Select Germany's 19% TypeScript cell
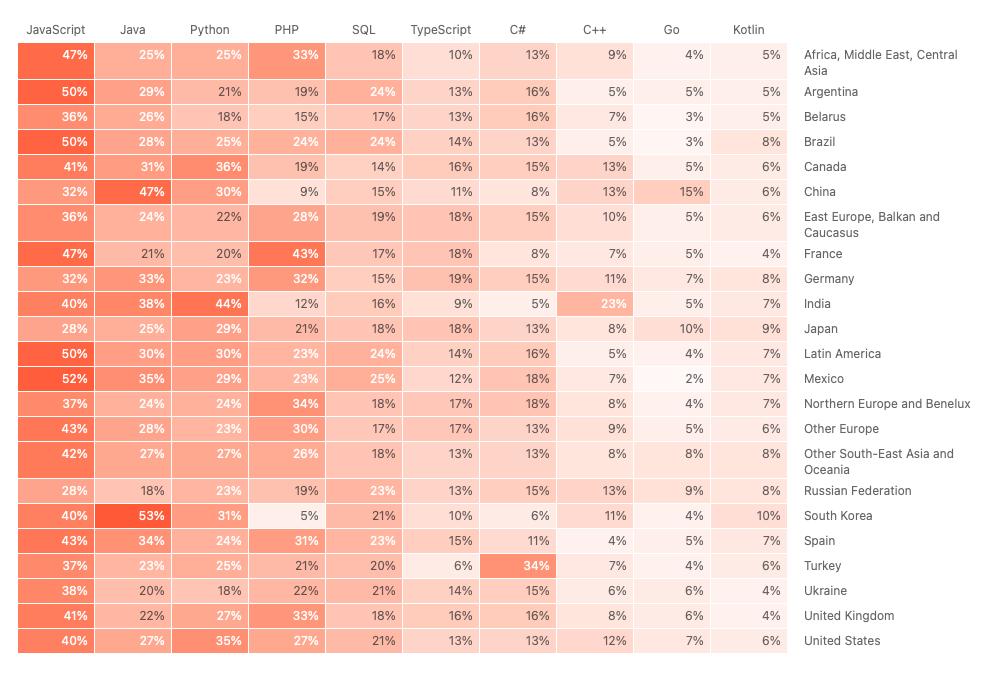The height and width of the screenshot is (674, 1005). 441,279
